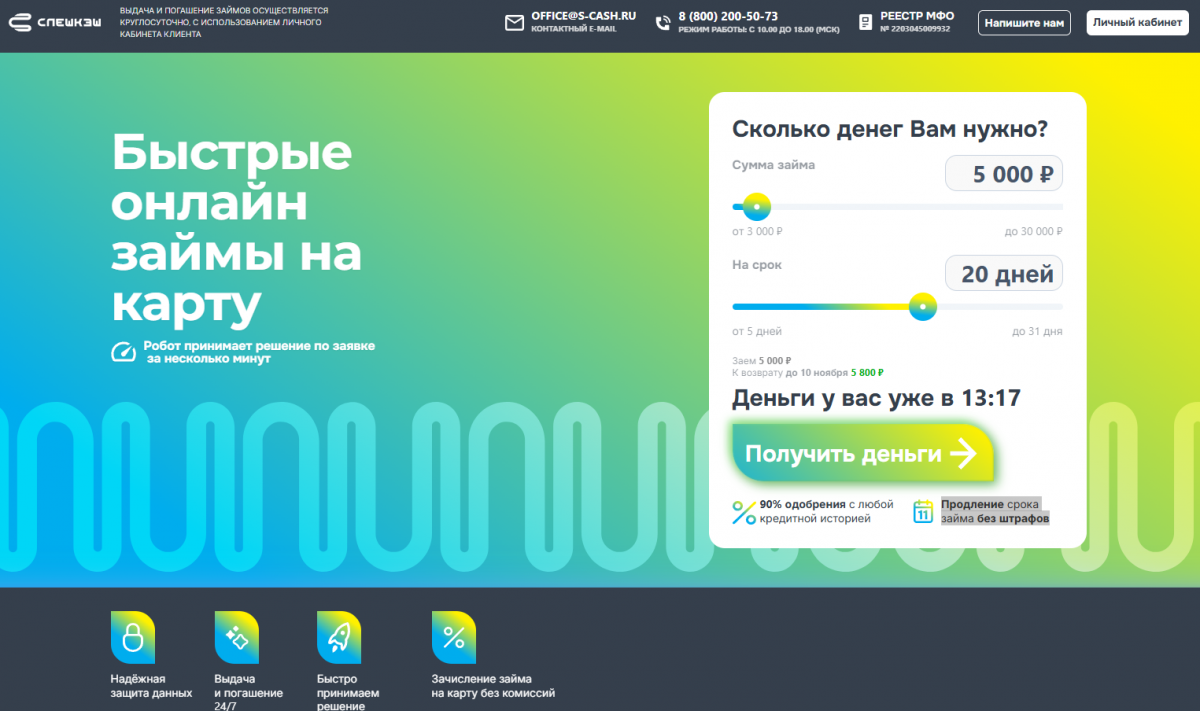Open the Личный кабинет account button
This screenshot has height=711, width=1200.
[1137, 23]
